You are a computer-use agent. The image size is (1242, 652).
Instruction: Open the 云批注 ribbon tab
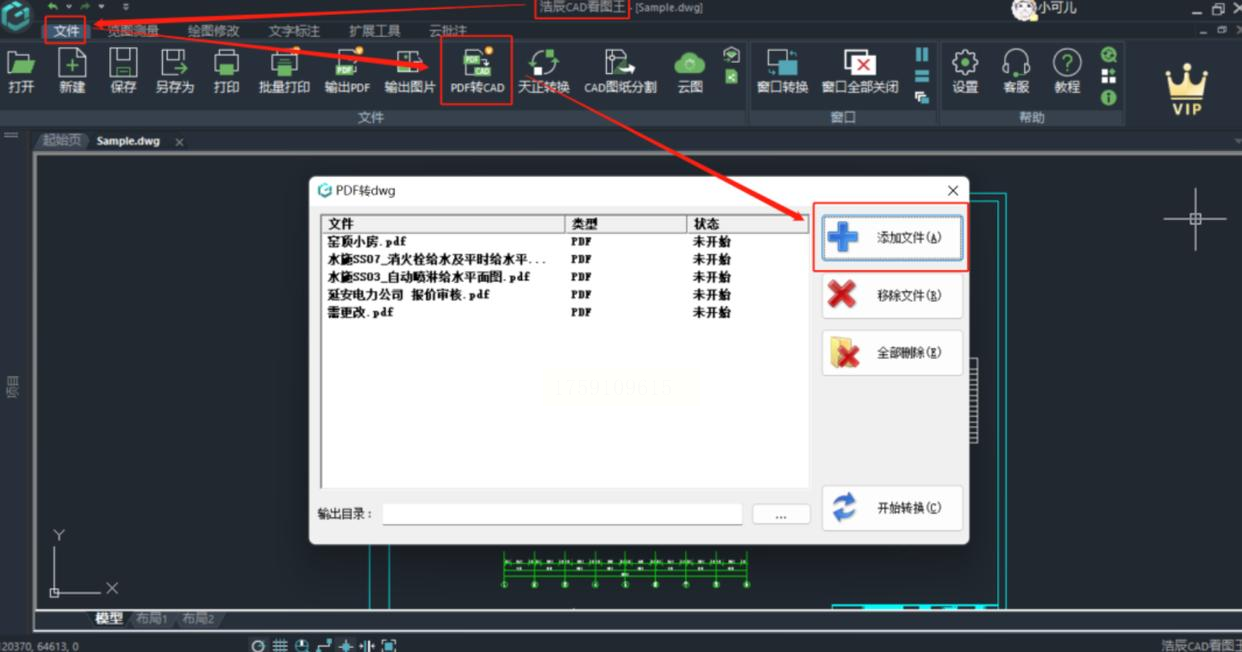[x=447, y=31]
